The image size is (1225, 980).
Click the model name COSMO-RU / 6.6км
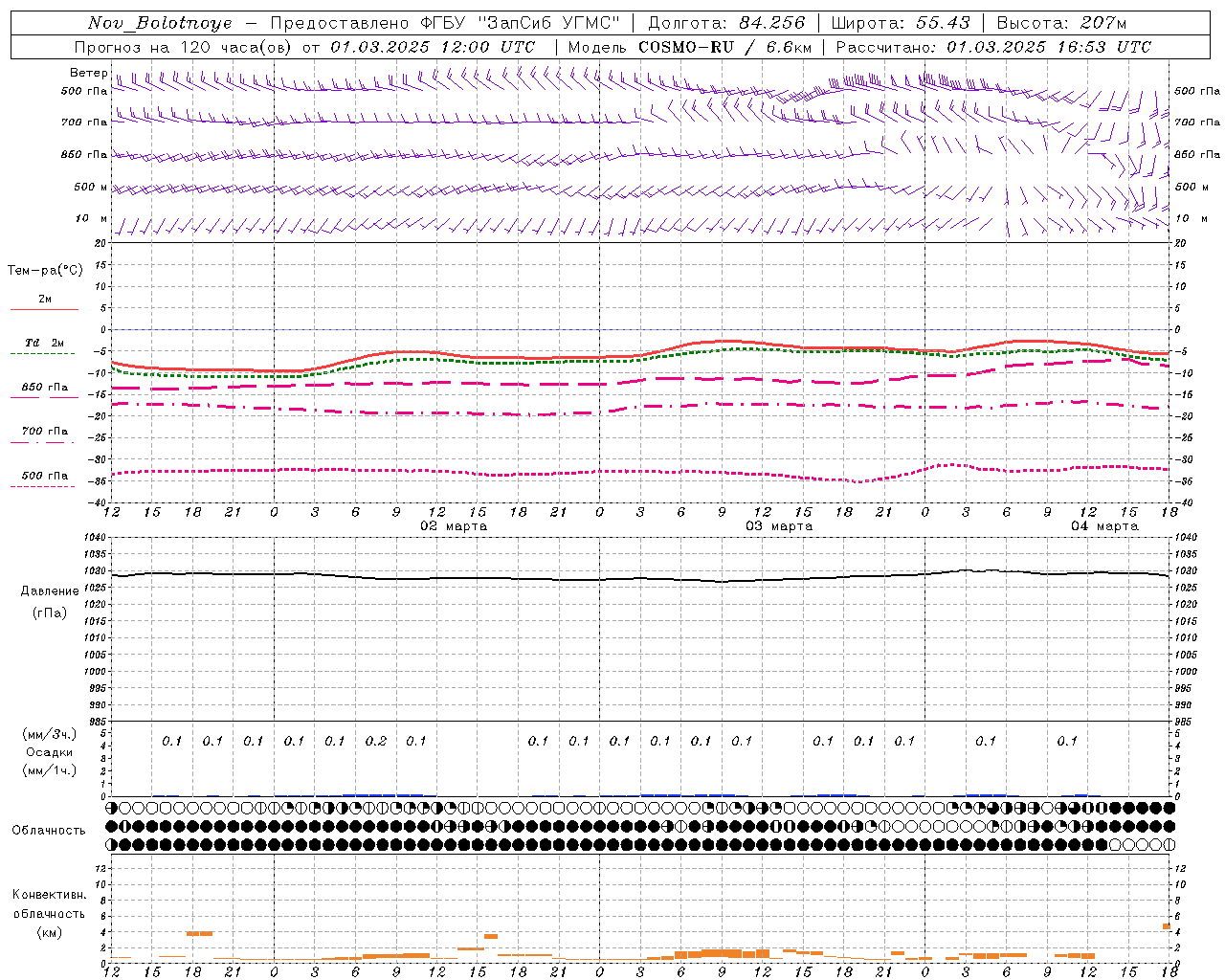point(724,47)
